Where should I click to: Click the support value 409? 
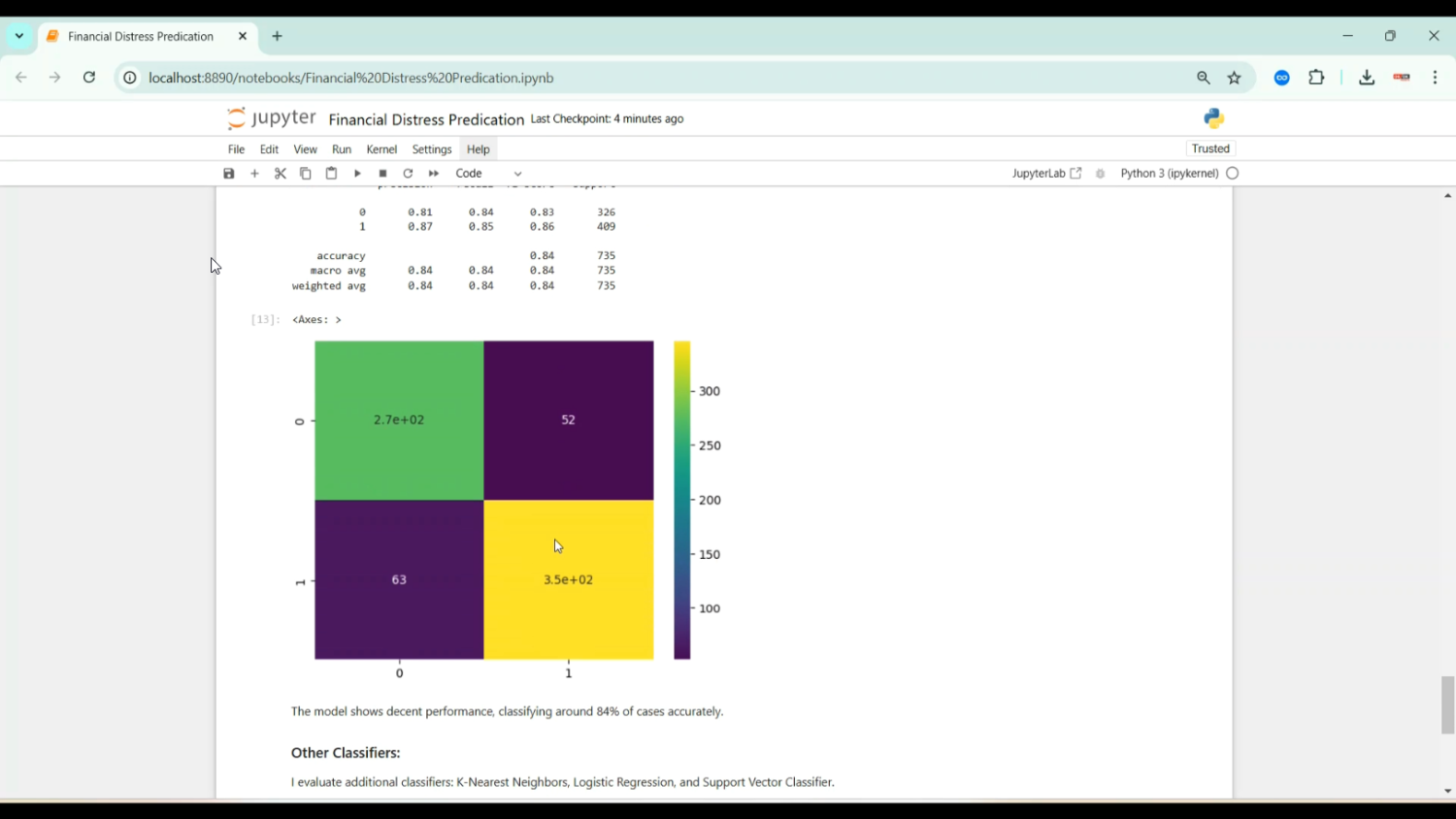[606, 227]
